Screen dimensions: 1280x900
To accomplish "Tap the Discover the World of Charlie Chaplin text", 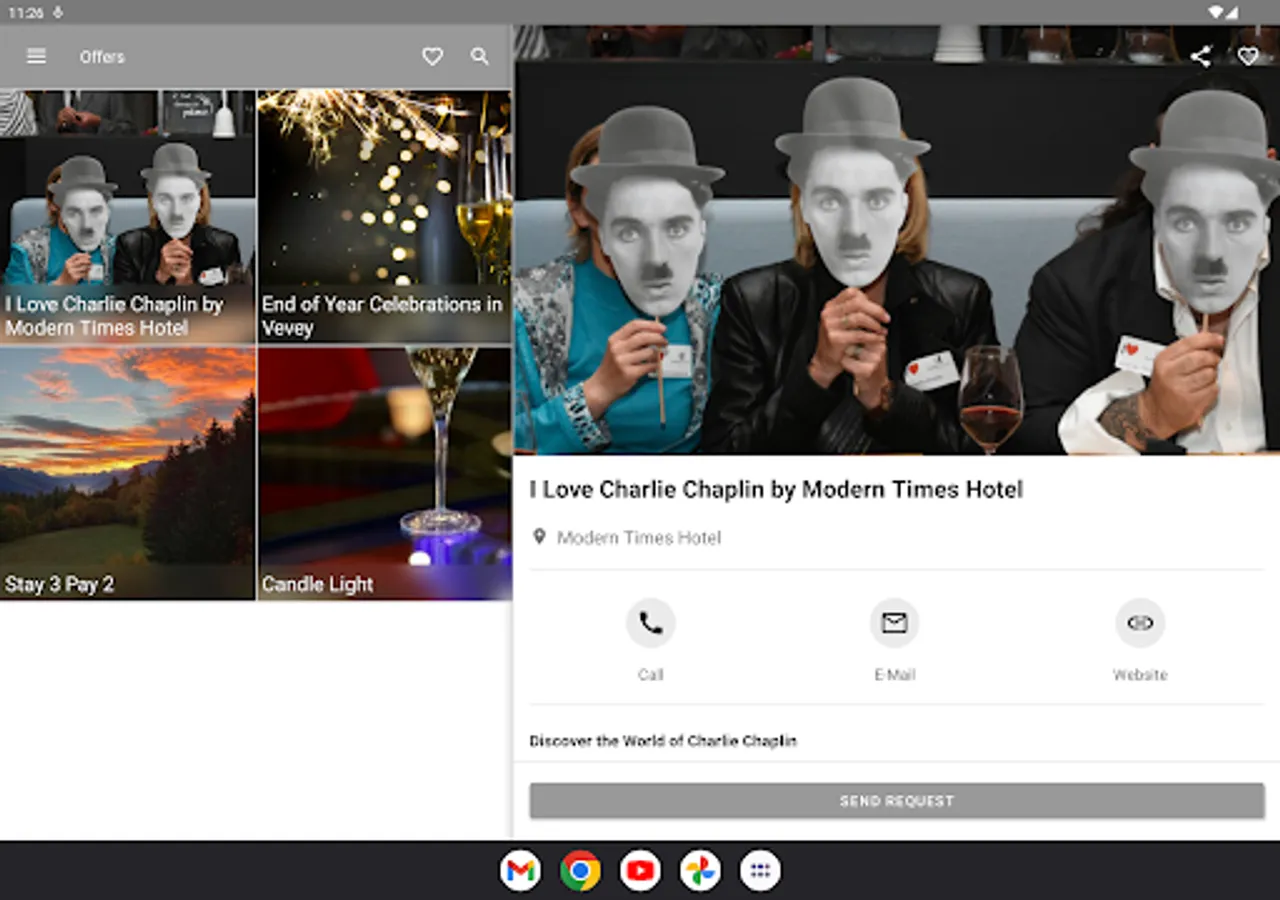I will [663, 741].
